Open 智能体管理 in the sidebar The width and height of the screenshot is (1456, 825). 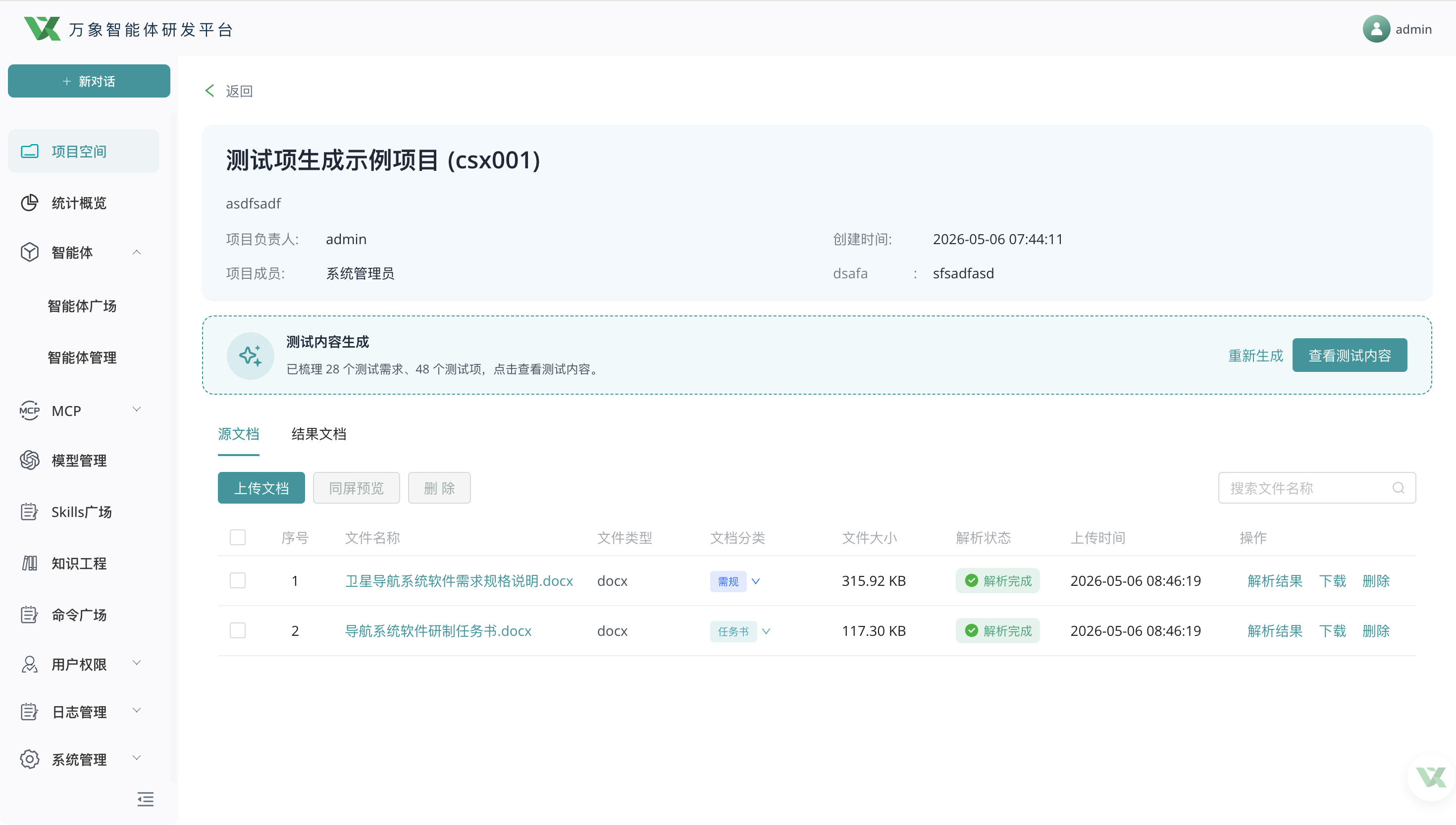tap(82, 358)
